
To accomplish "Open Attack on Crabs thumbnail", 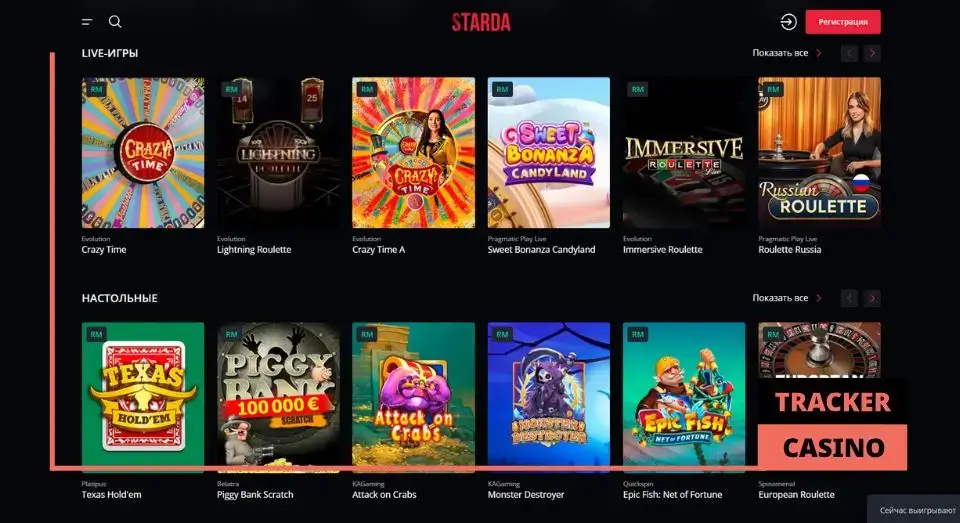I will click(413, 397).
